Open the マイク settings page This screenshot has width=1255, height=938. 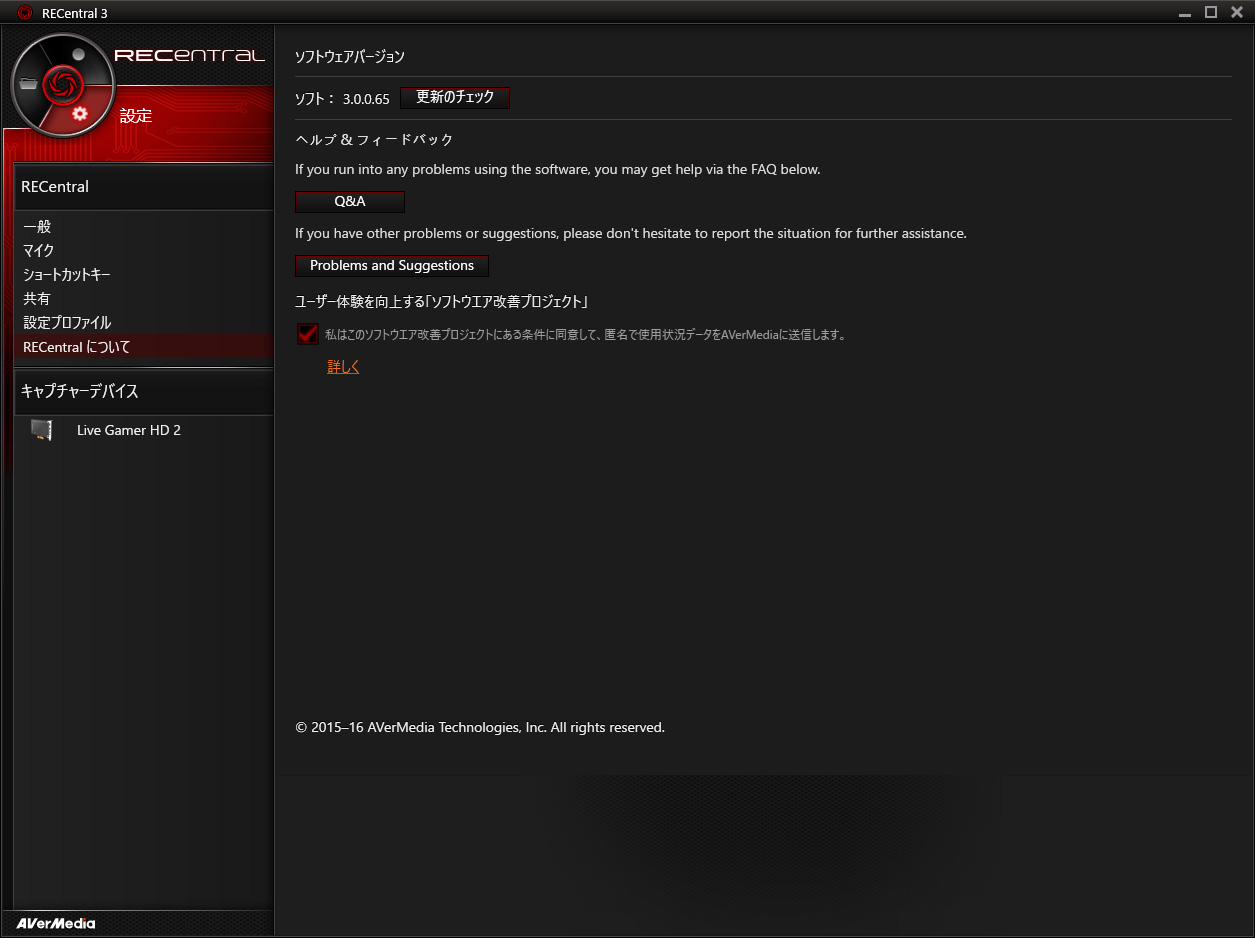(39, 251)
